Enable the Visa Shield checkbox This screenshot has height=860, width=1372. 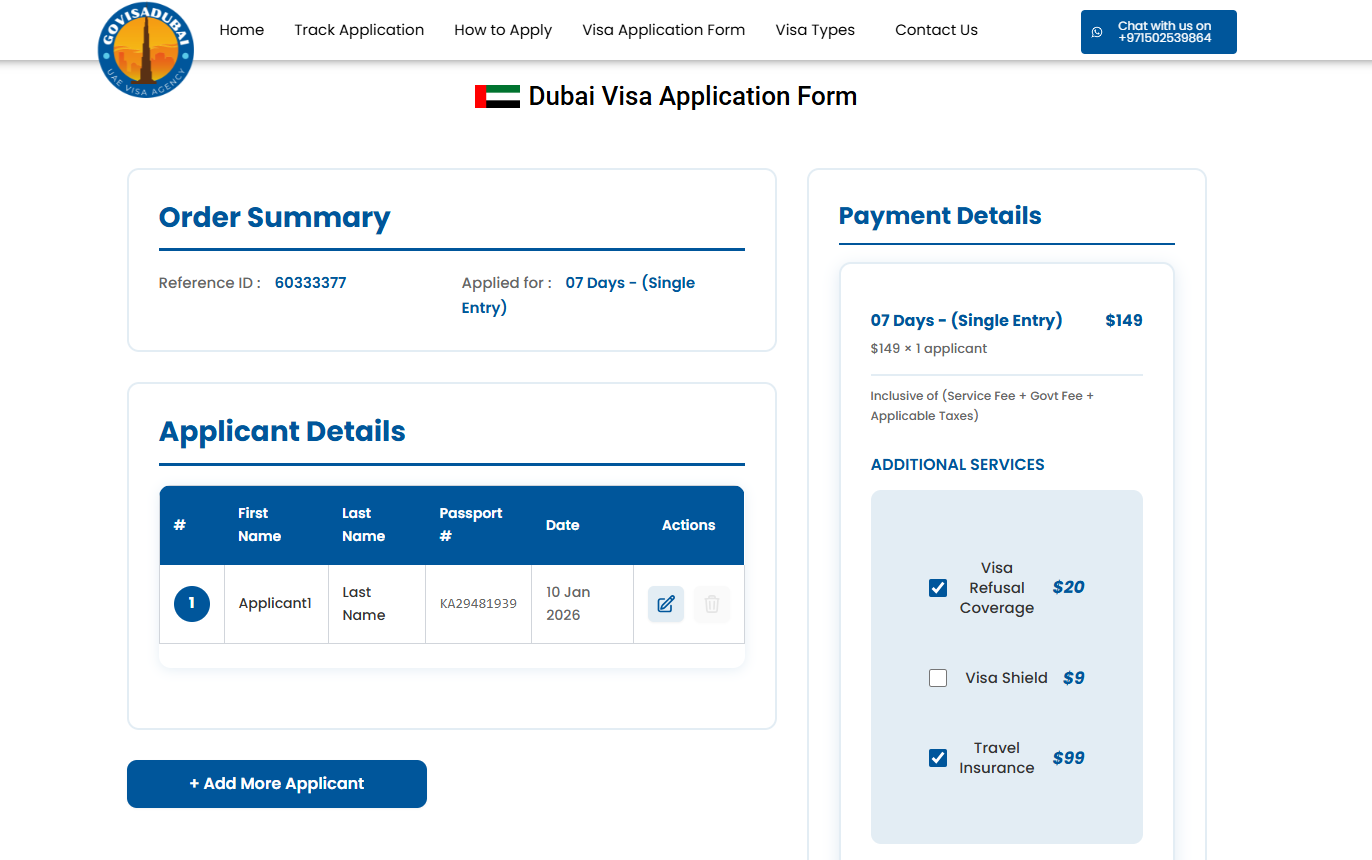click(938, 678)
